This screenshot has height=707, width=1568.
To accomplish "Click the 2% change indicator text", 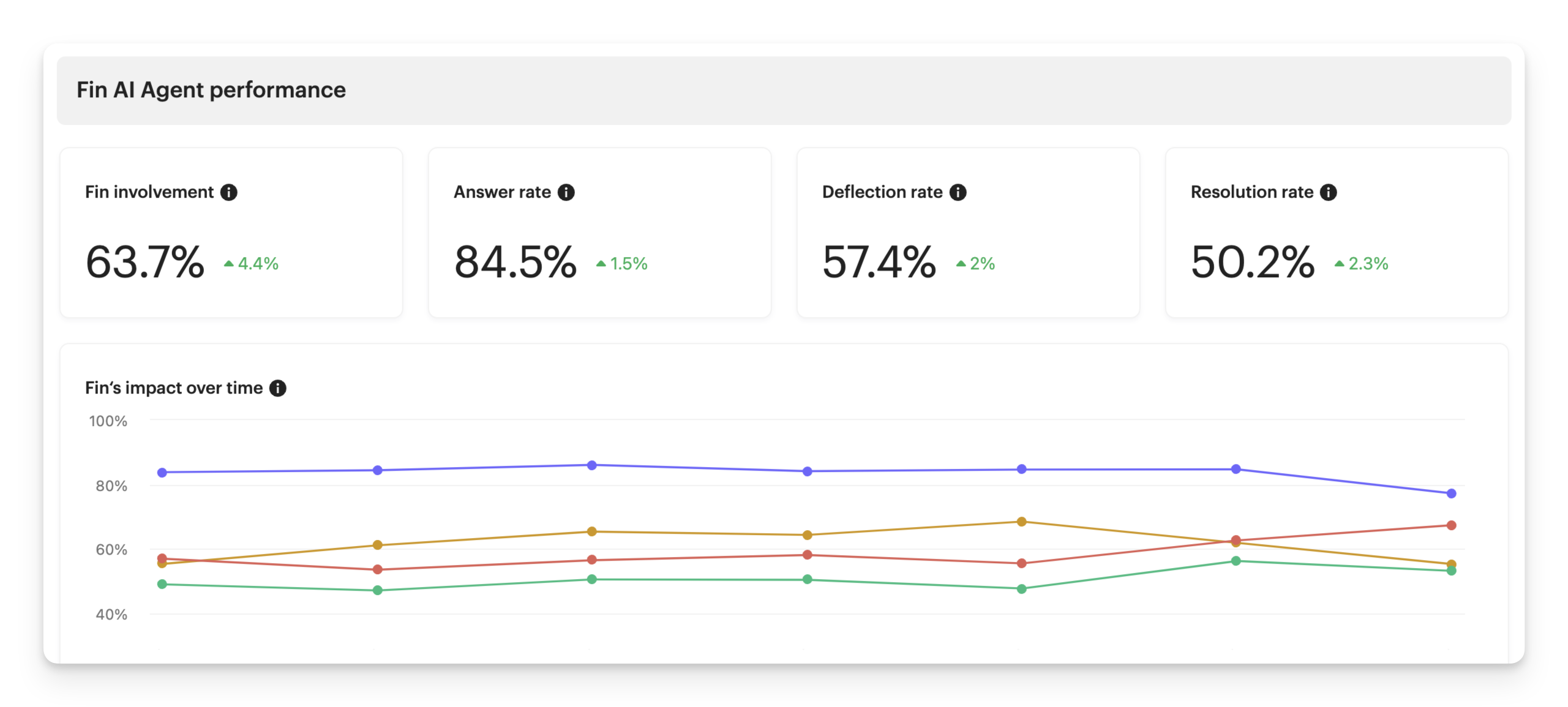I will [983, 264].
